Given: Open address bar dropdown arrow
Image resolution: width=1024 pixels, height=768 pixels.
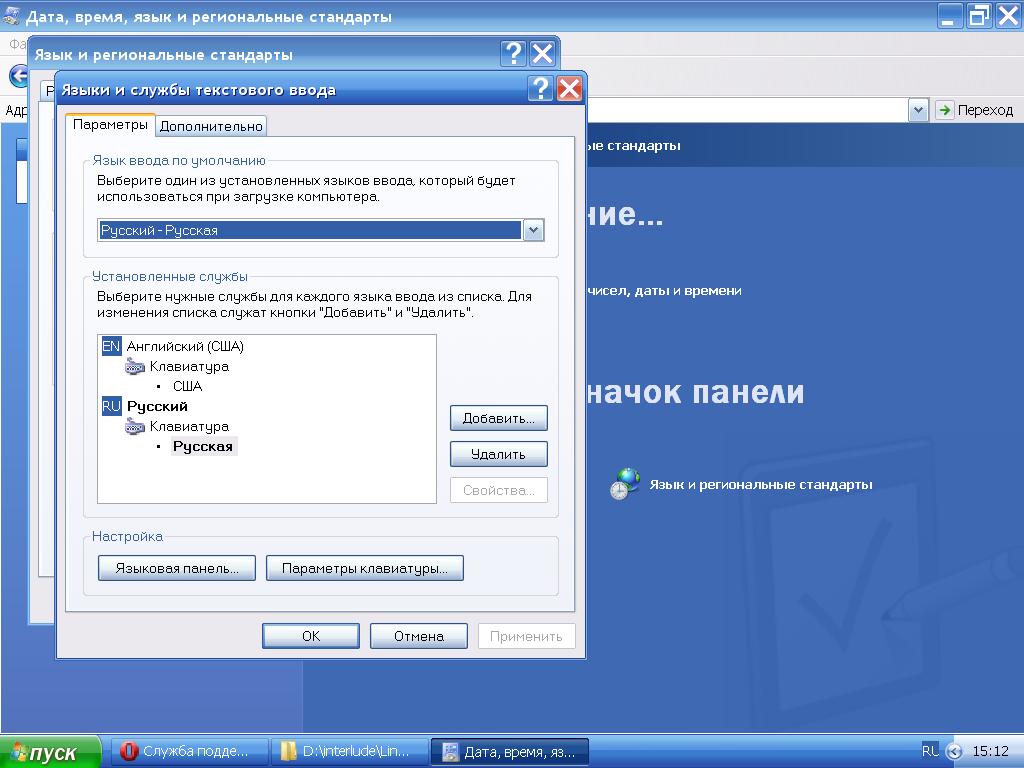Looking at the screenshot, I should pyautogui.click(x=918, y=110).
